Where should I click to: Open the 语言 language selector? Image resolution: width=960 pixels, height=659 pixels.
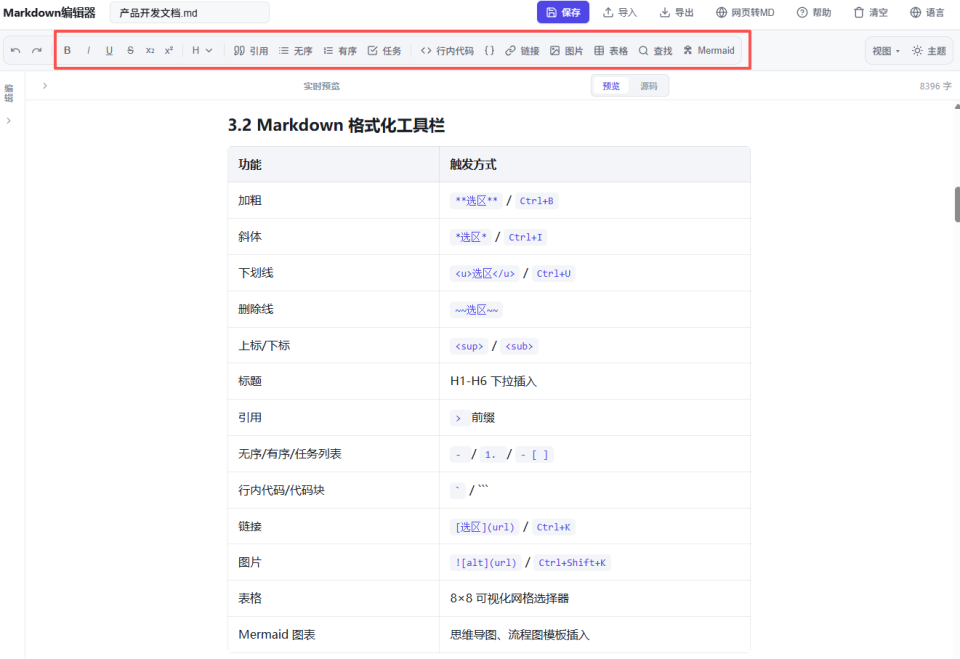point(927,12)
